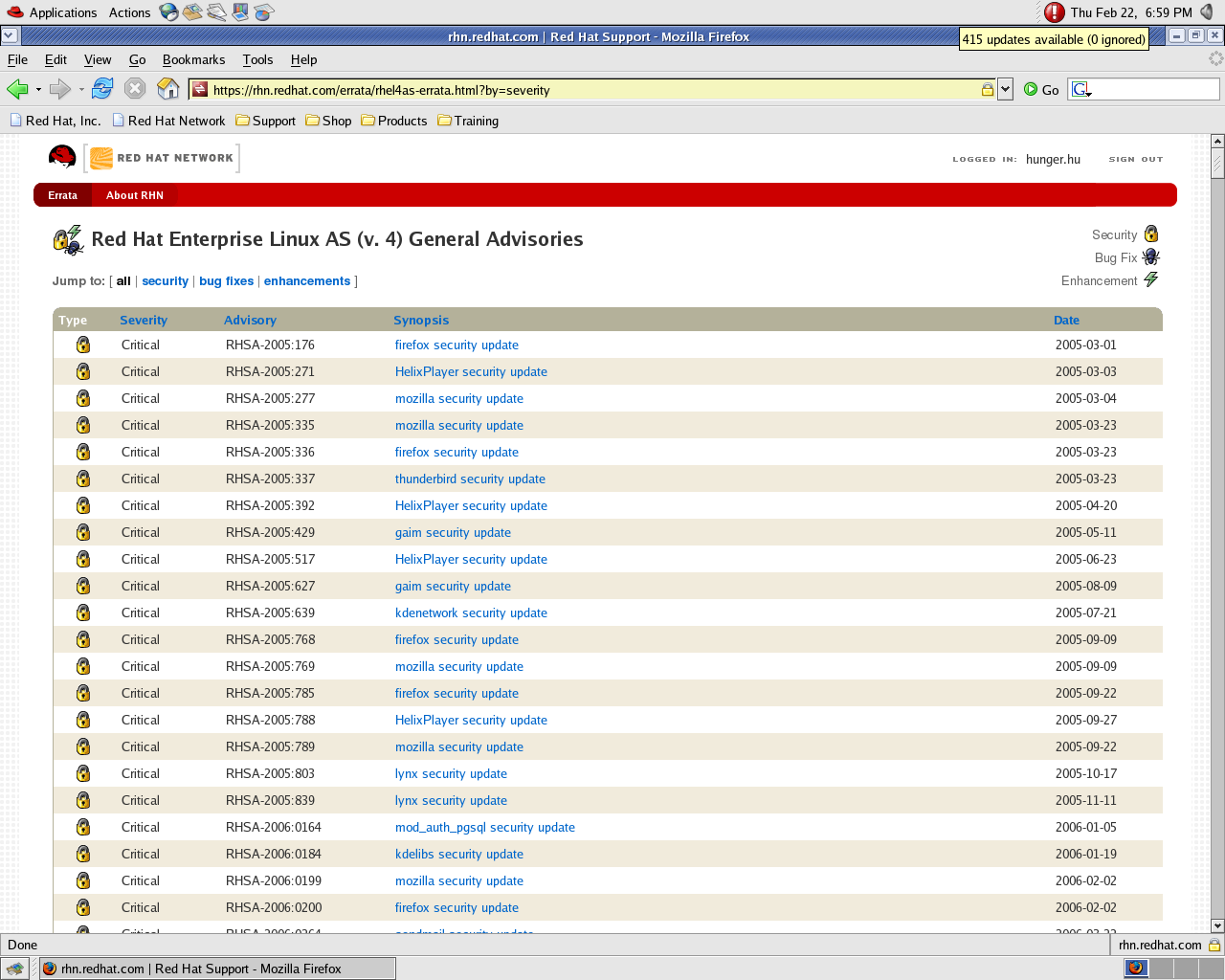Click the Red Hat shadowman logo
Viewport: 1225px width, 980px height.
tap(62, 157)
